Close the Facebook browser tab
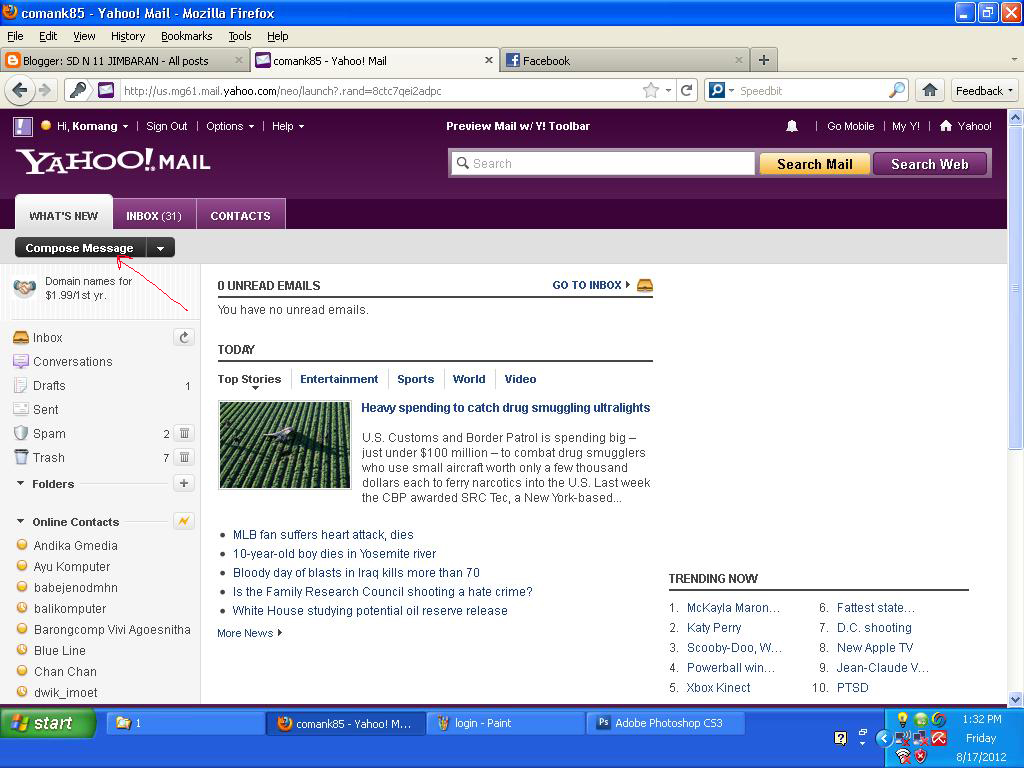 tap(739, 60)
